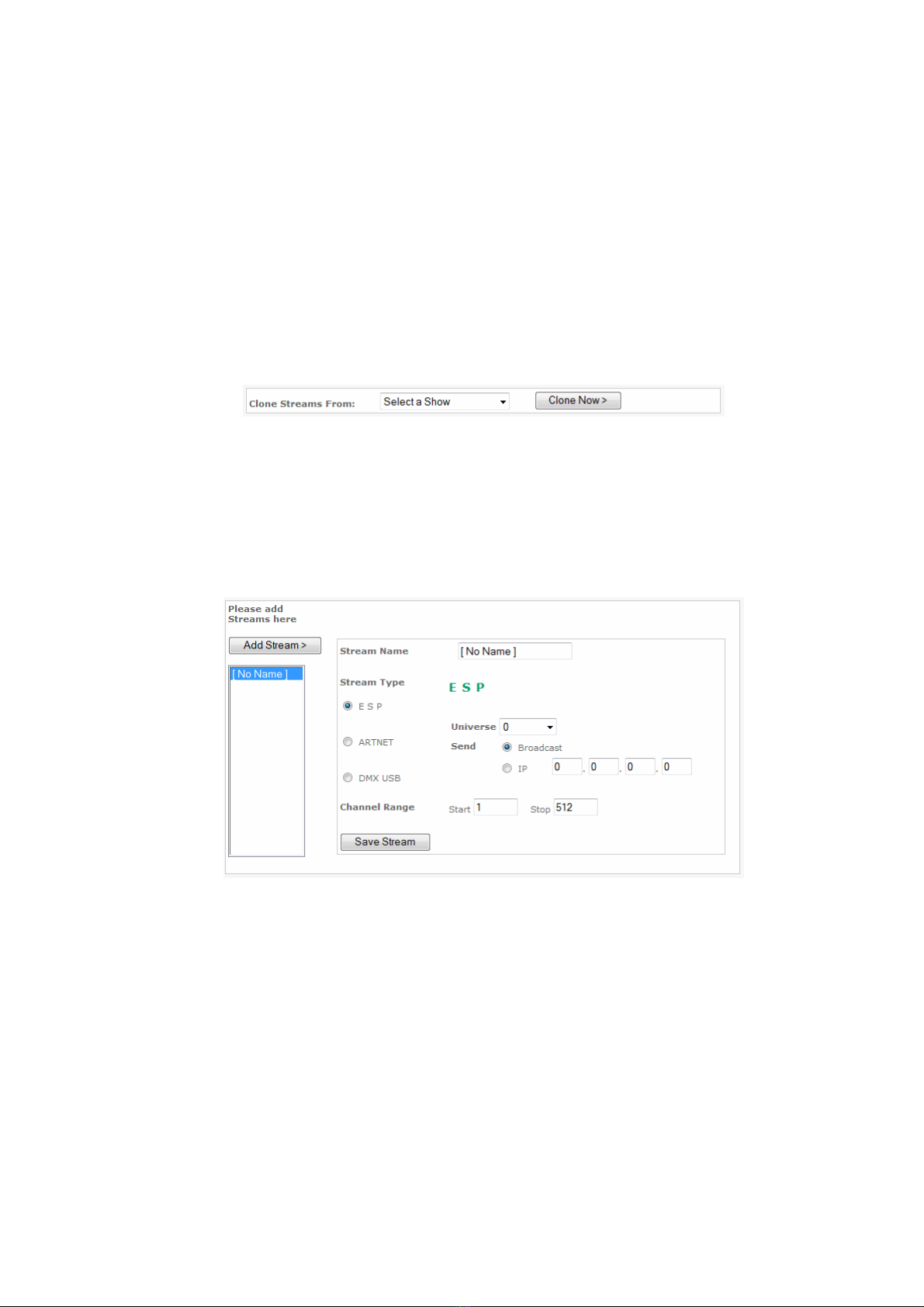Click the Save Stream button
Image resolution: width=924 pixels, height=1307 pixels.
pos(385,842)
